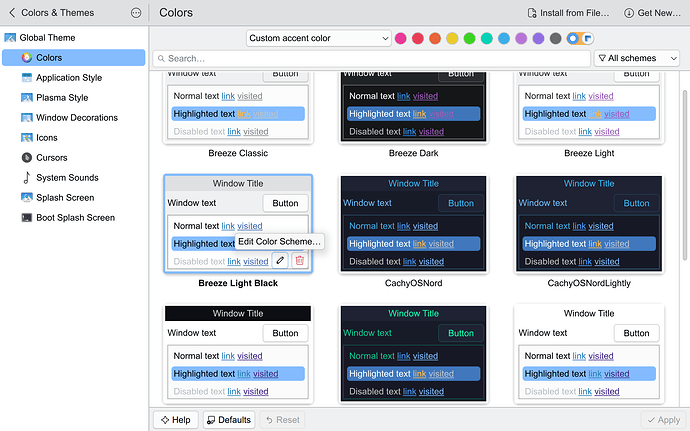Click the color schemes vertical scrollbar
Image resolution: width=690 pixels, height=431 pixels.
[684, 175]
